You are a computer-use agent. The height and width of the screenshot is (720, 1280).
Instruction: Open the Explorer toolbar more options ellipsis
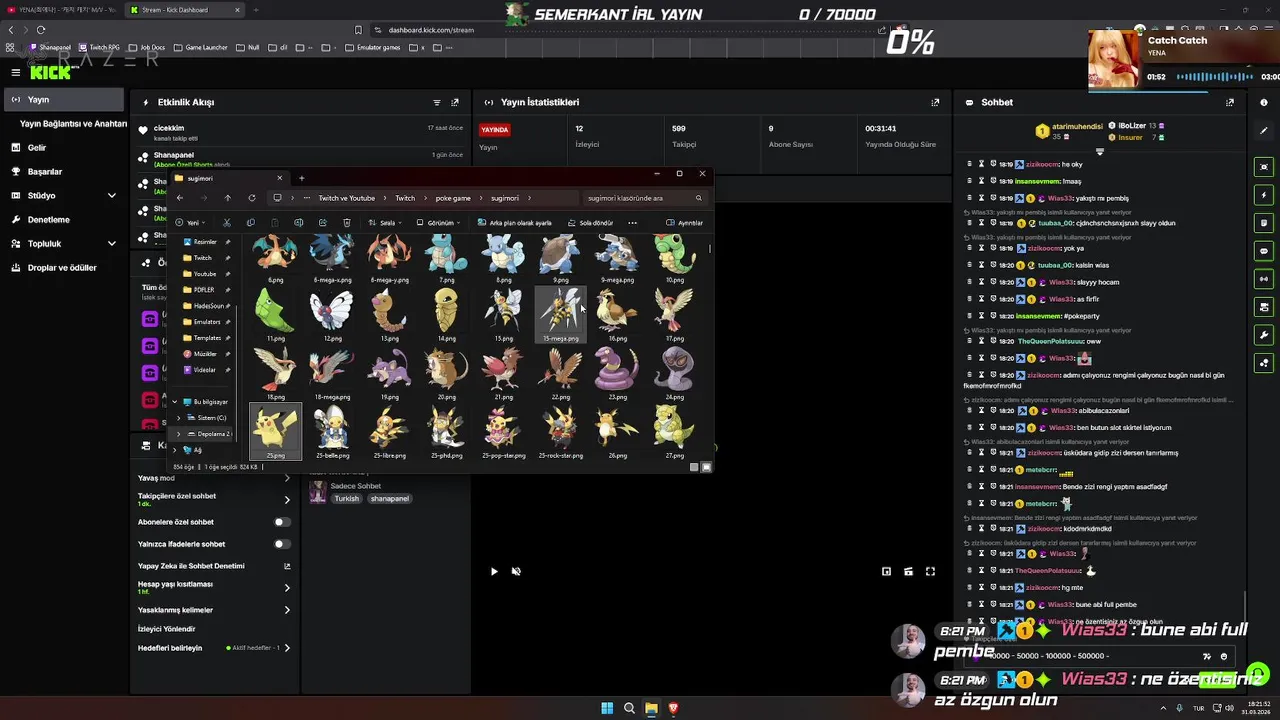tap(632, 223)
